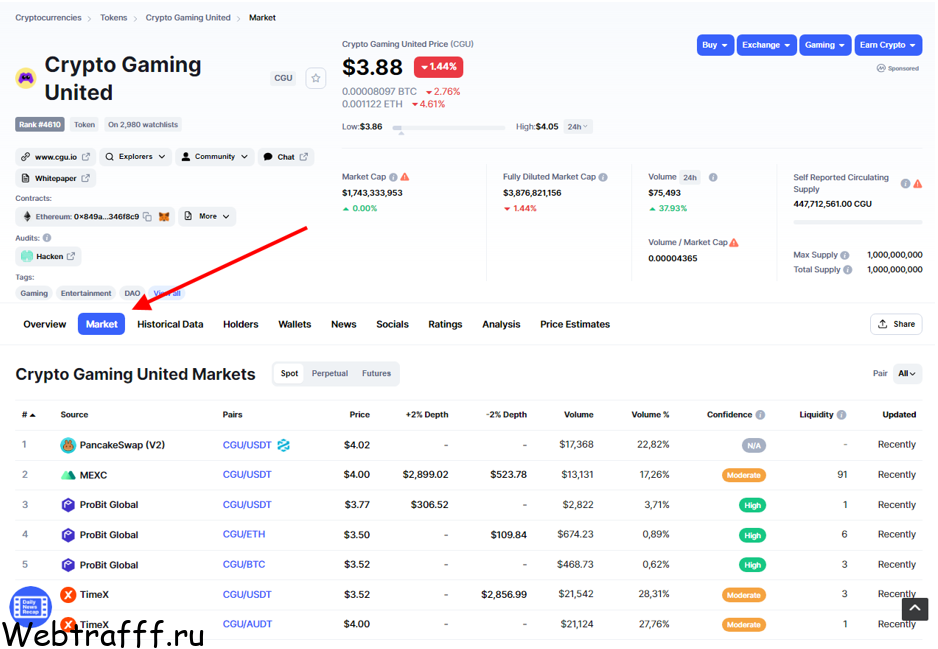Copy the Ethereum contract address
Image resolution: width=938 pixels, height=649 pixels.
147,217
